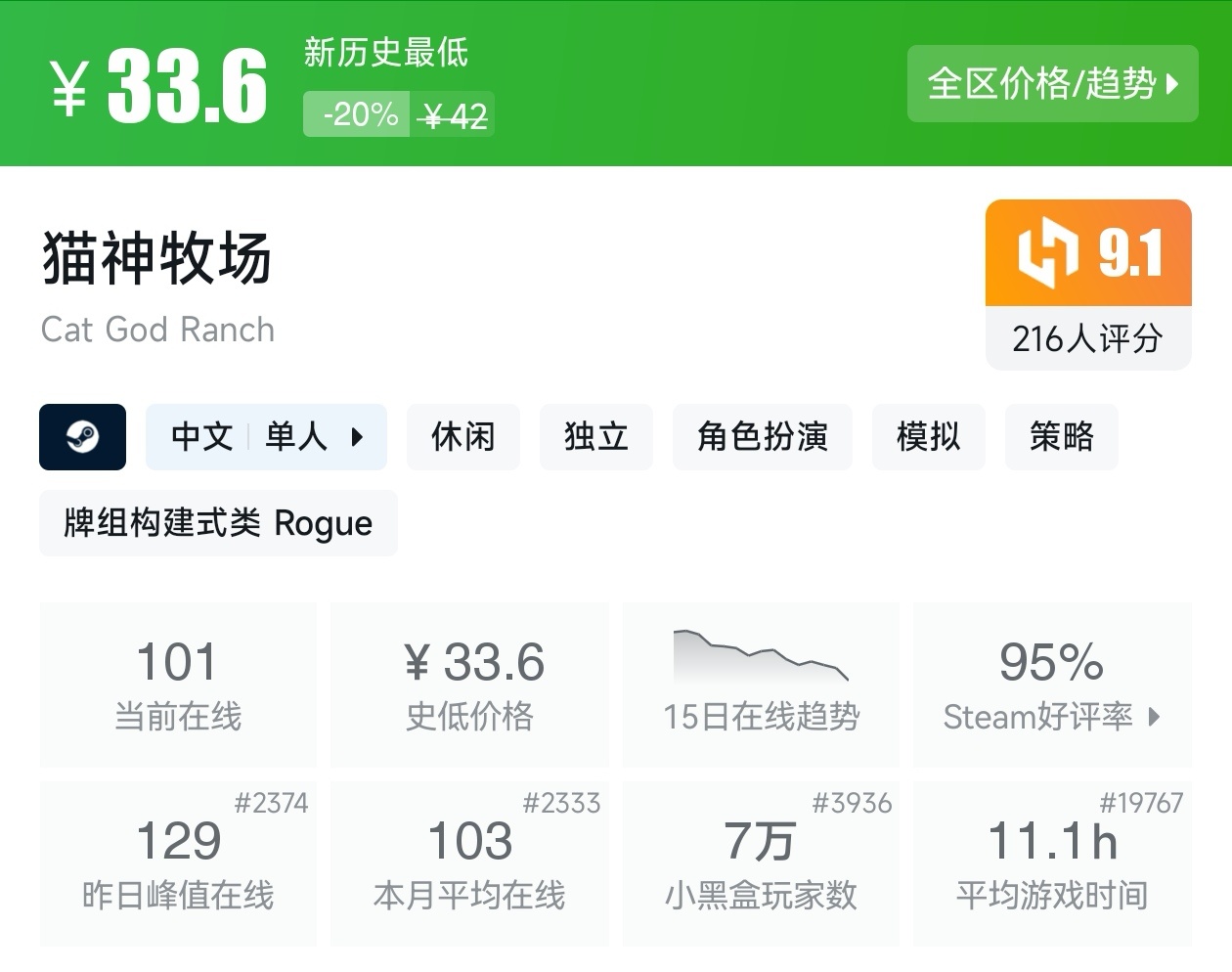Select the 休闲 tag
The height and width of the screenshot is (972, 1232).
click(x=463, y=436)
